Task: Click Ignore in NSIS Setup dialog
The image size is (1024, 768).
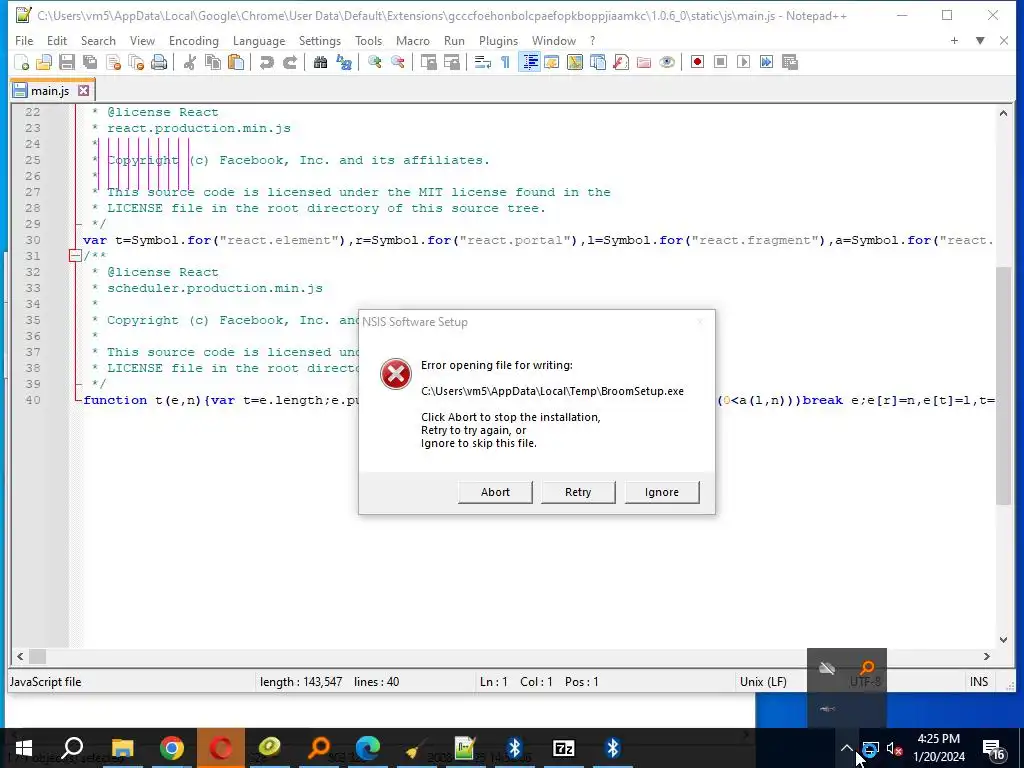Action: 662,492
